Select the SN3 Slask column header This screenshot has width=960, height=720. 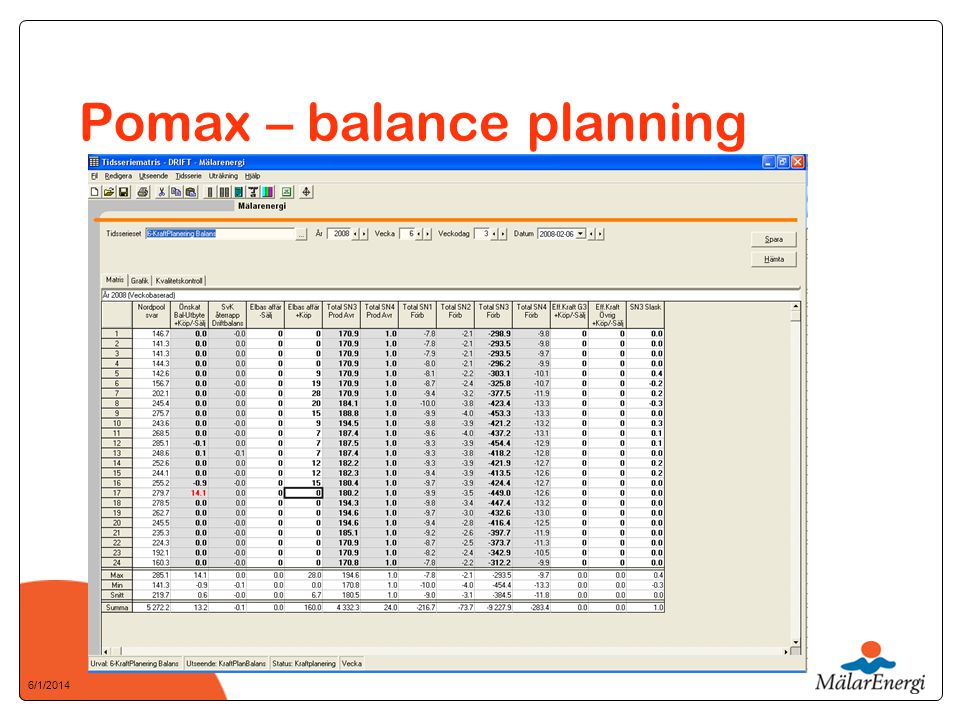pos(645,315)
